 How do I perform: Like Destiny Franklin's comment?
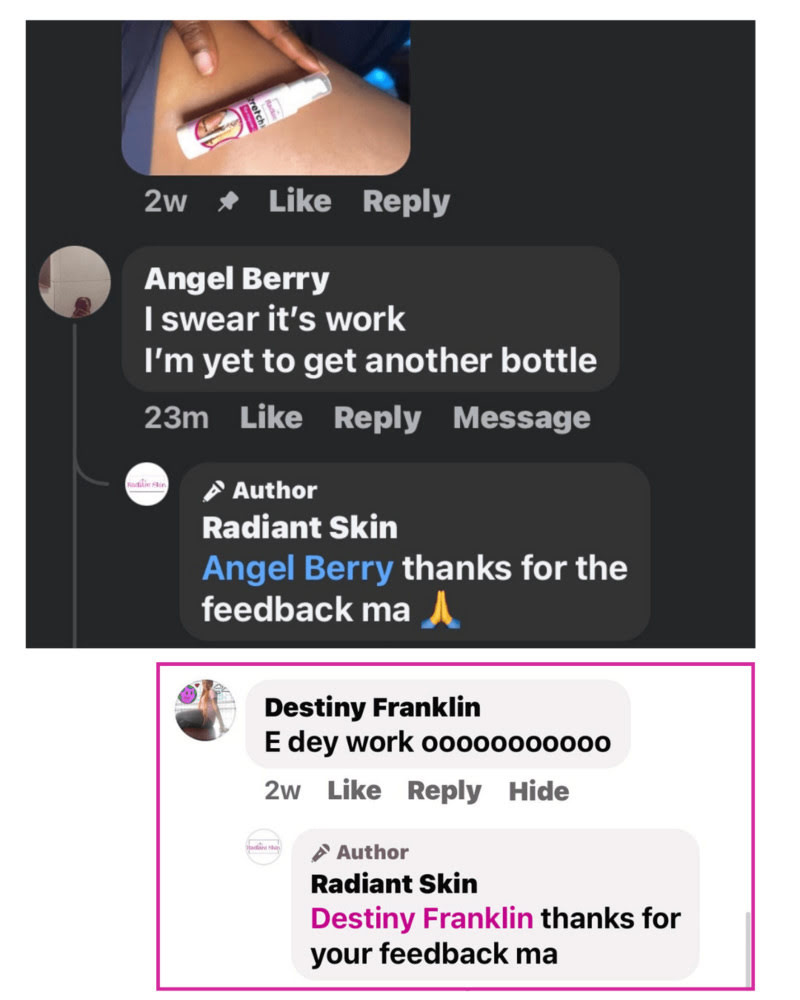[355, 791]
